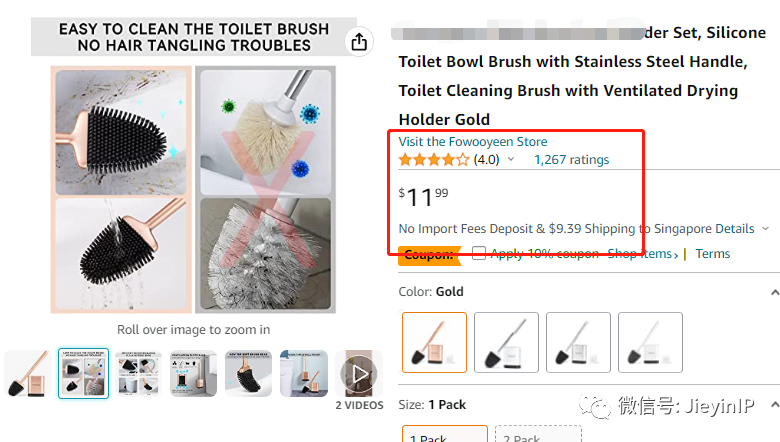Collapse the Color section chevron

tap(774, 292)
